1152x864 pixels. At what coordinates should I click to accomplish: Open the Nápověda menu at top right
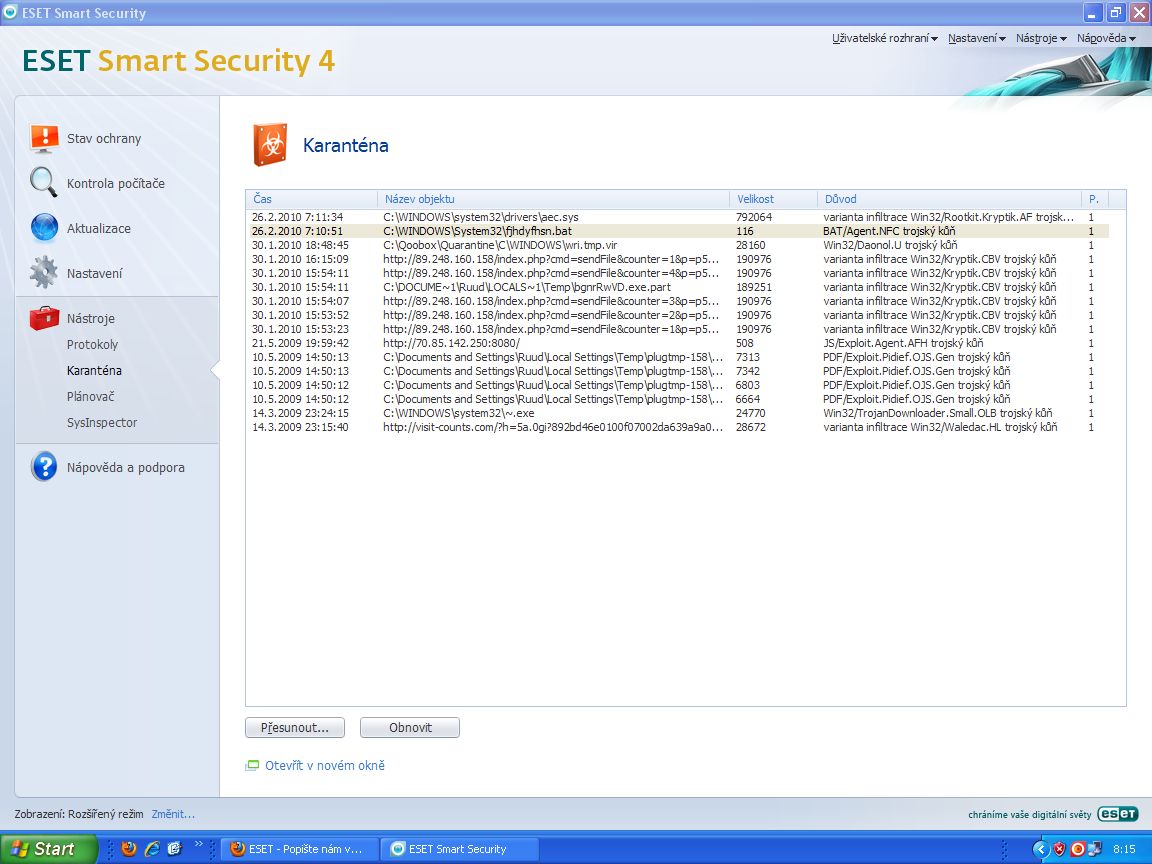tap(1106, 38)
